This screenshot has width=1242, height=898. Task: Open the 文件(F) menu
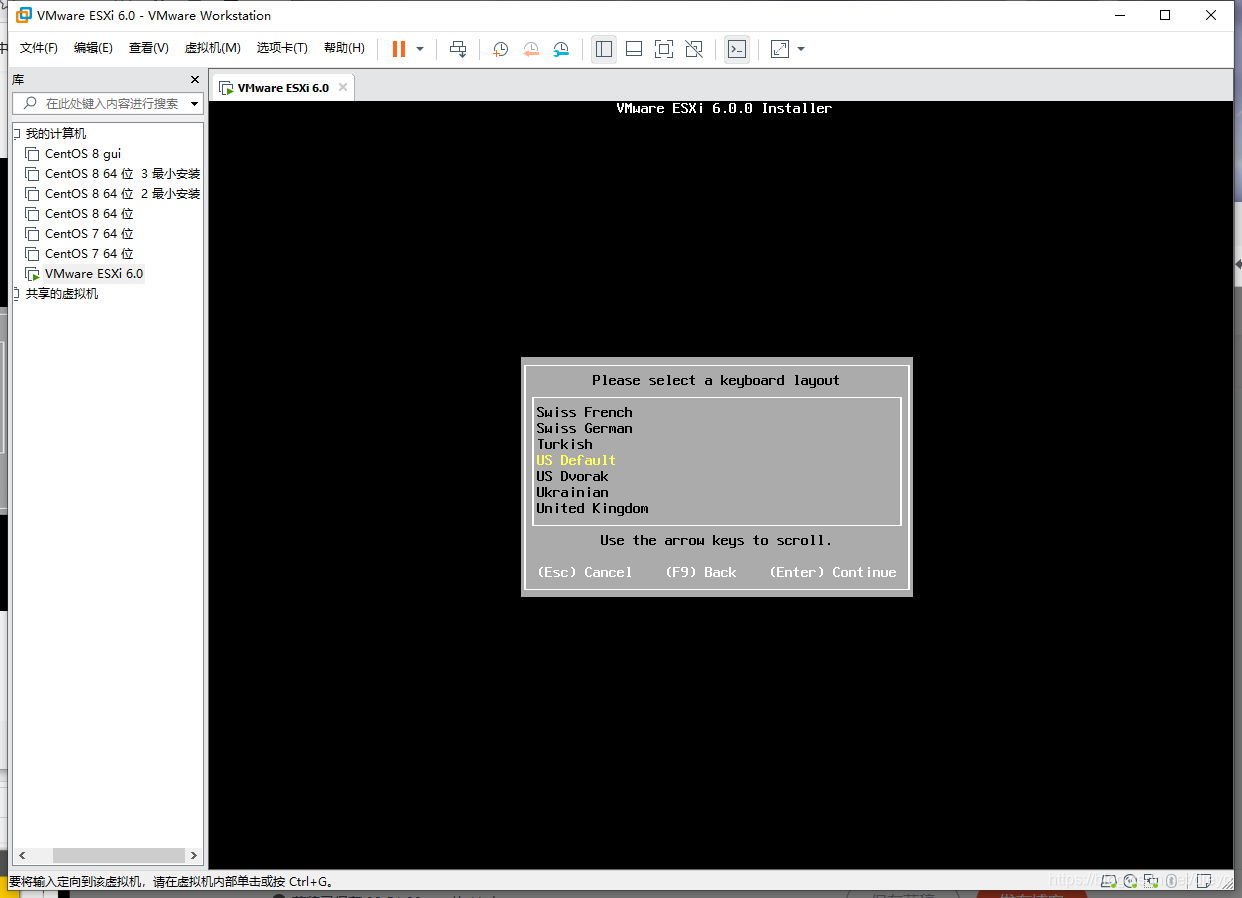point(39,48)
